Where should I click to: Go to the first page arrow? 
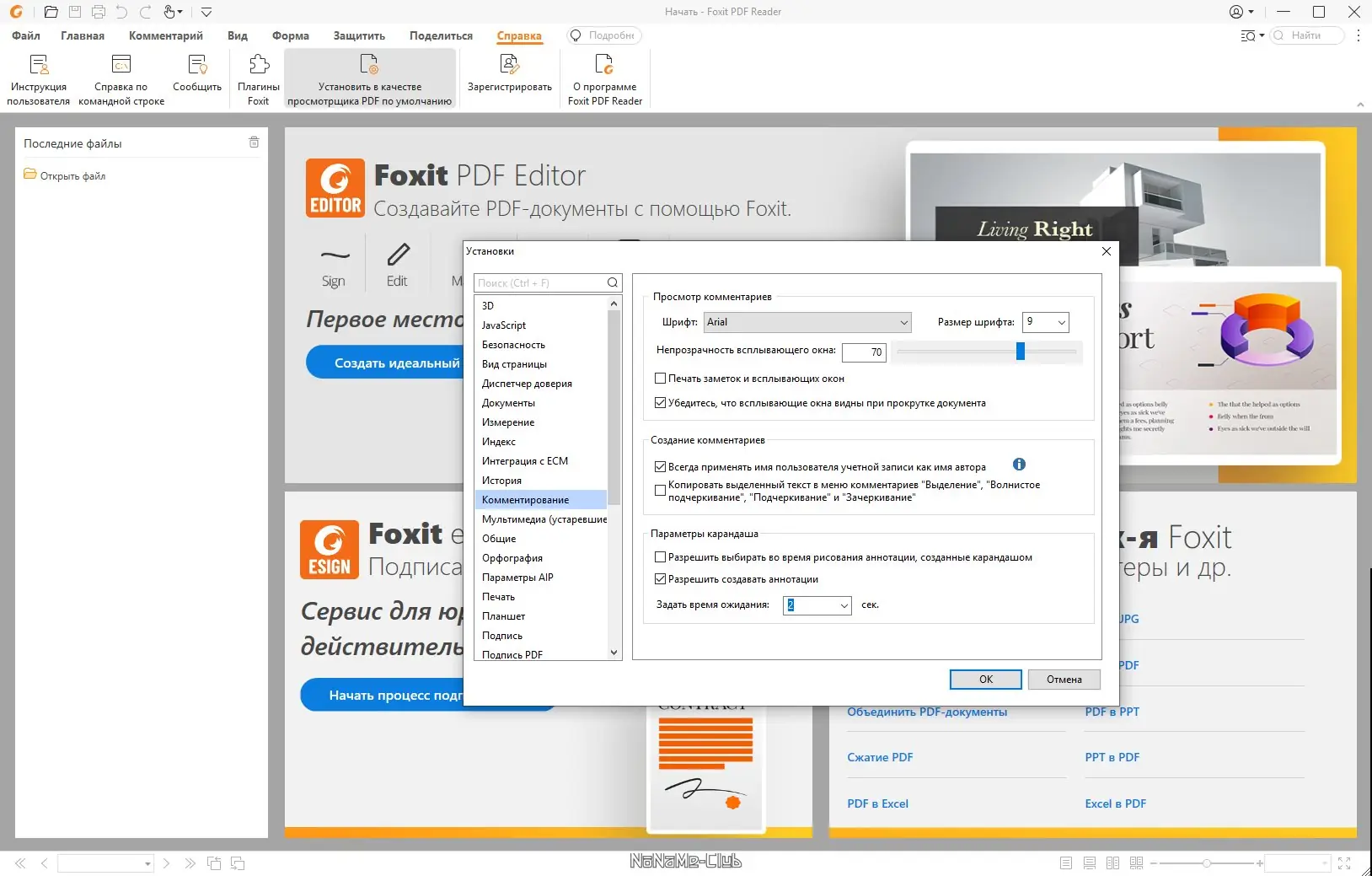20,863
